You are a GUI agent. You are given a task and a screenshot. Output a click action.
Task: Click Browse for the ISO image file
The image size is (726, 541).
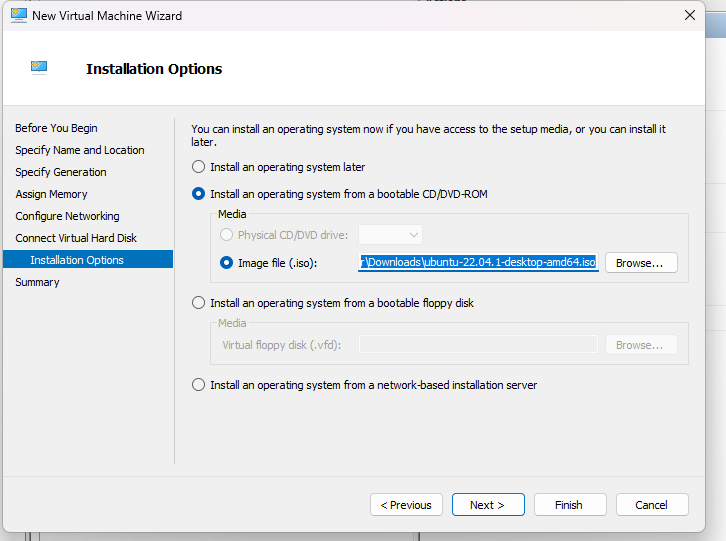click(640, 263)
